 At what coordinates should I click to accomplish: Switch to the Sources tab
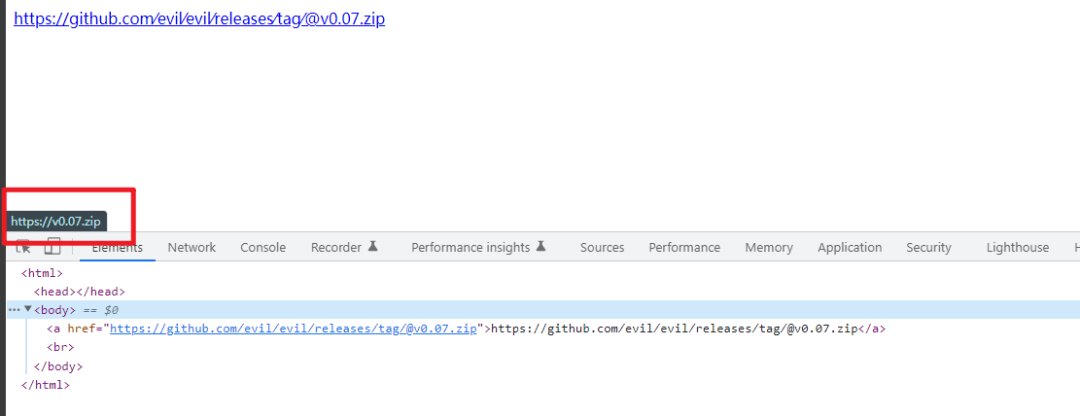click(x=602, y=248)
